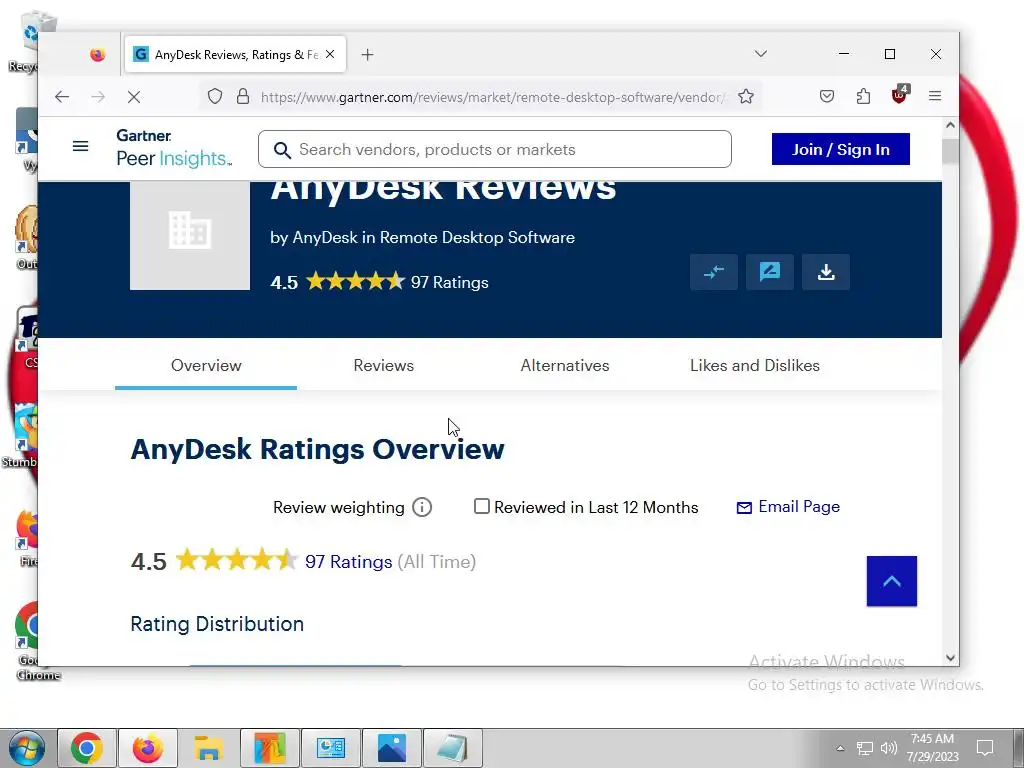The width and height of the screenshot is (1024, 768).
Task: Open the Notepad taskbar icon
Action: coord(453,748)
